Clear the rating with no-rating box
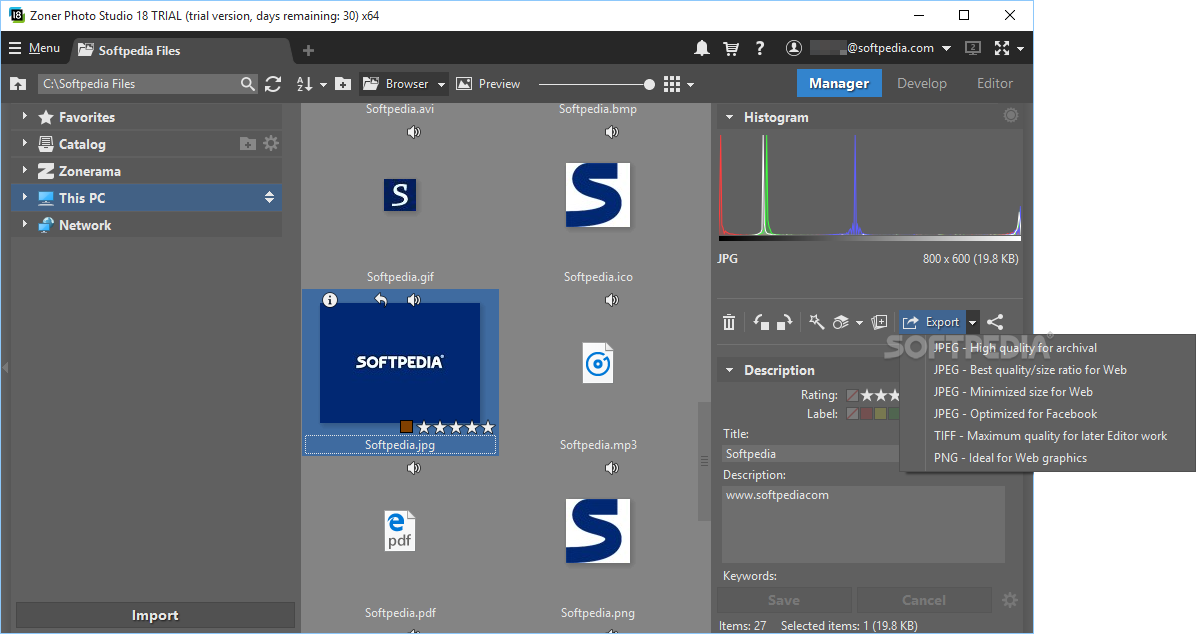 pyautogui.click(x=852, y=395)
